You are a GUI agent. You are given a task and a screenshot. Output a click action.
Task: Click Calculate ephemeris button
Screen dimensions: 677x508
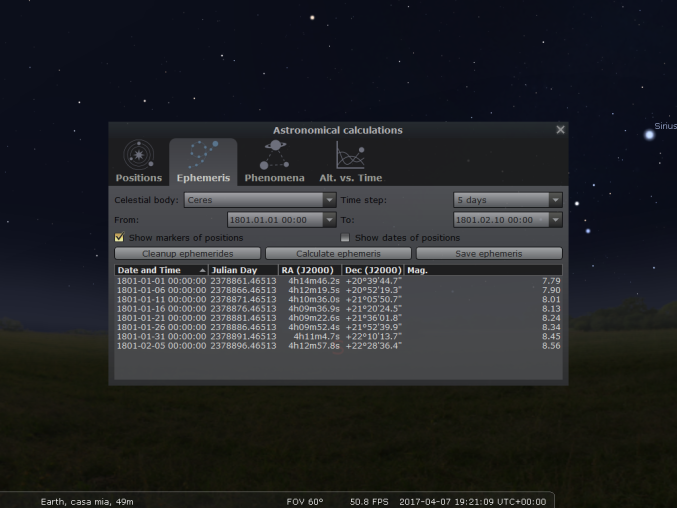click(338, 253)
